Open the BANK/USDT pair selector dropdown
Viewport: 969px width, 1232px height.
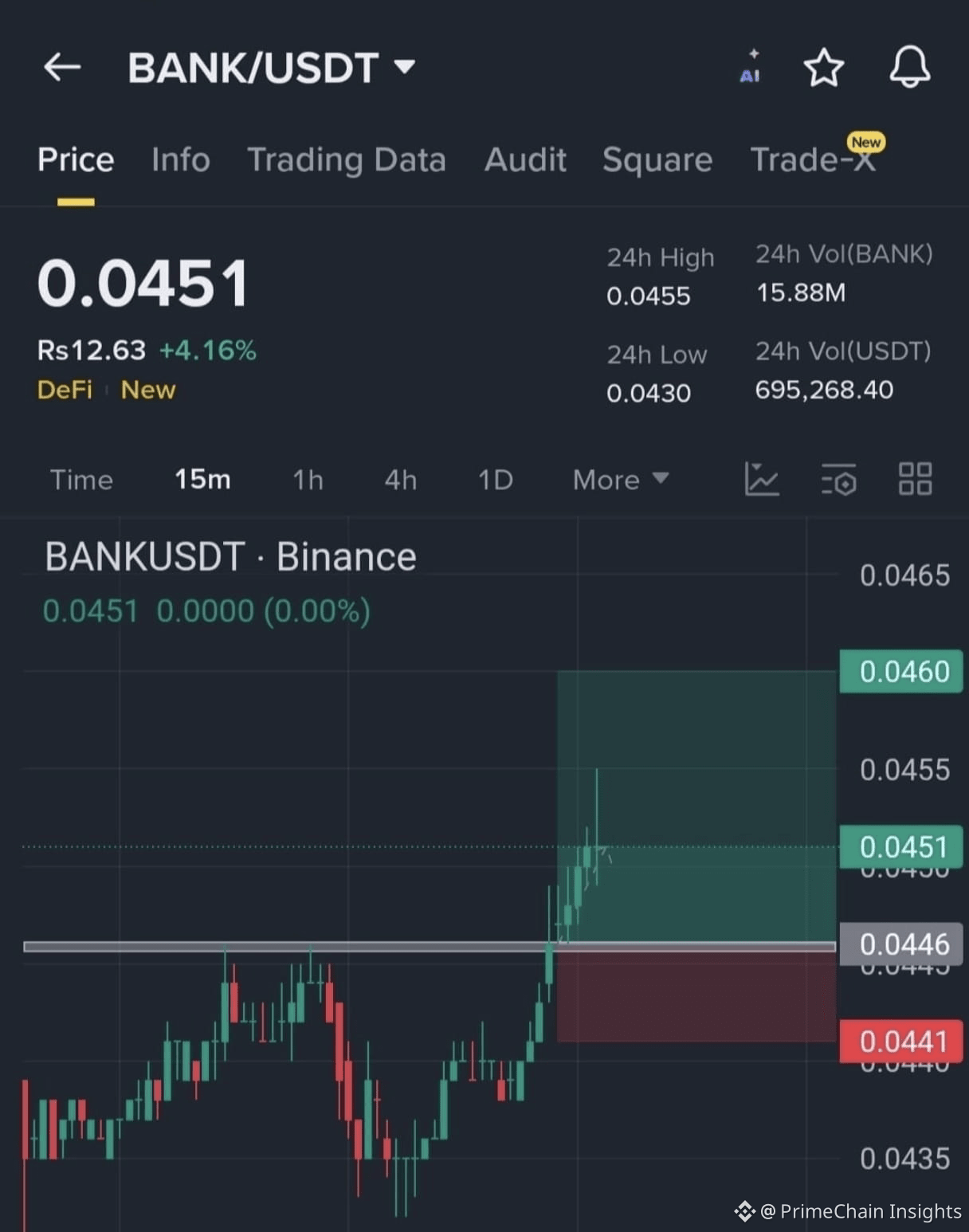pyautogui.click(x=272, y=68)
